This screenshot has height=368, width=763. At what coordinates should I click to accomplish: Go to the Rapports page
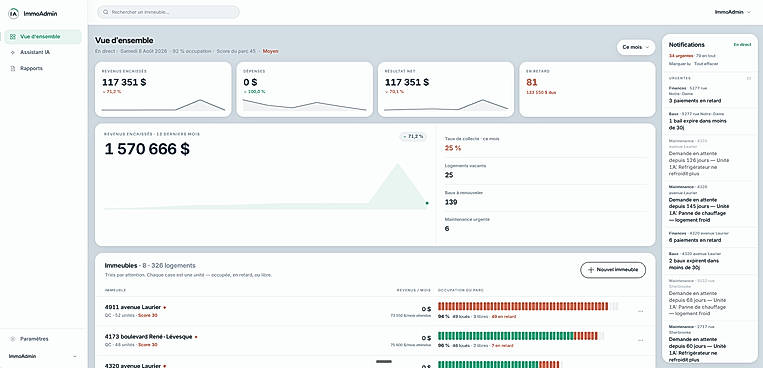coord(43,69)
